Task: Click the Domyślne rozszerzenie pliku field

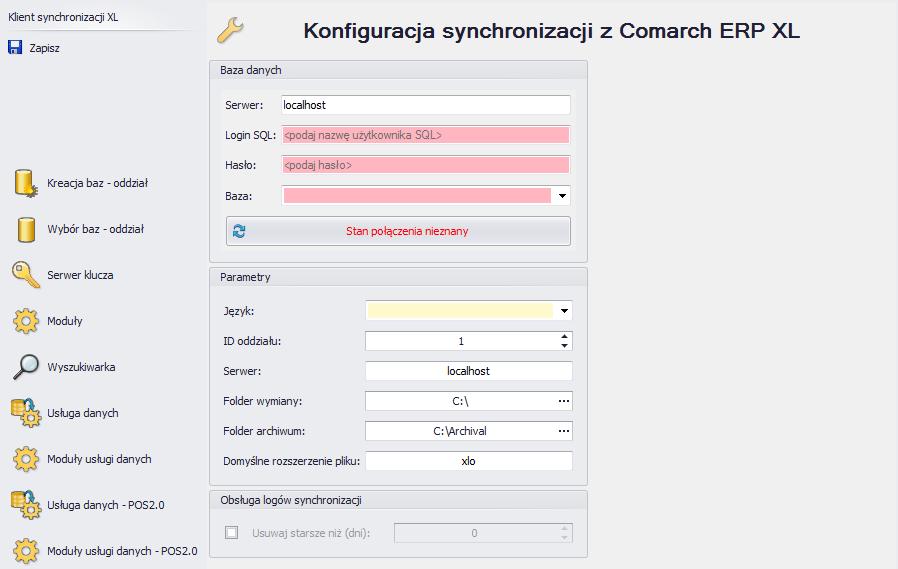Action: tap(468, 461)
